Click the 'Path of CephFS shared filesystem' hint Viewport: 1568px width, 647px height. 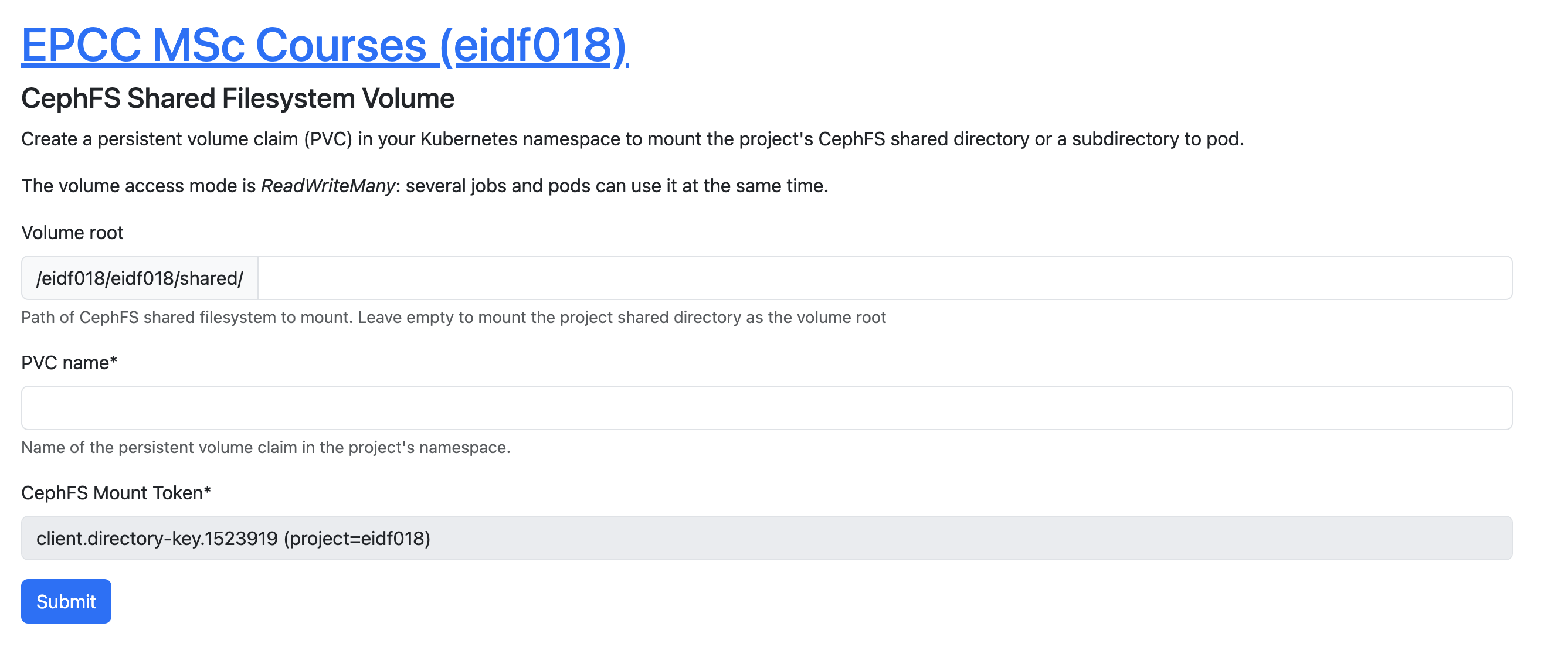pyautogui.click(x=186, y=318)
